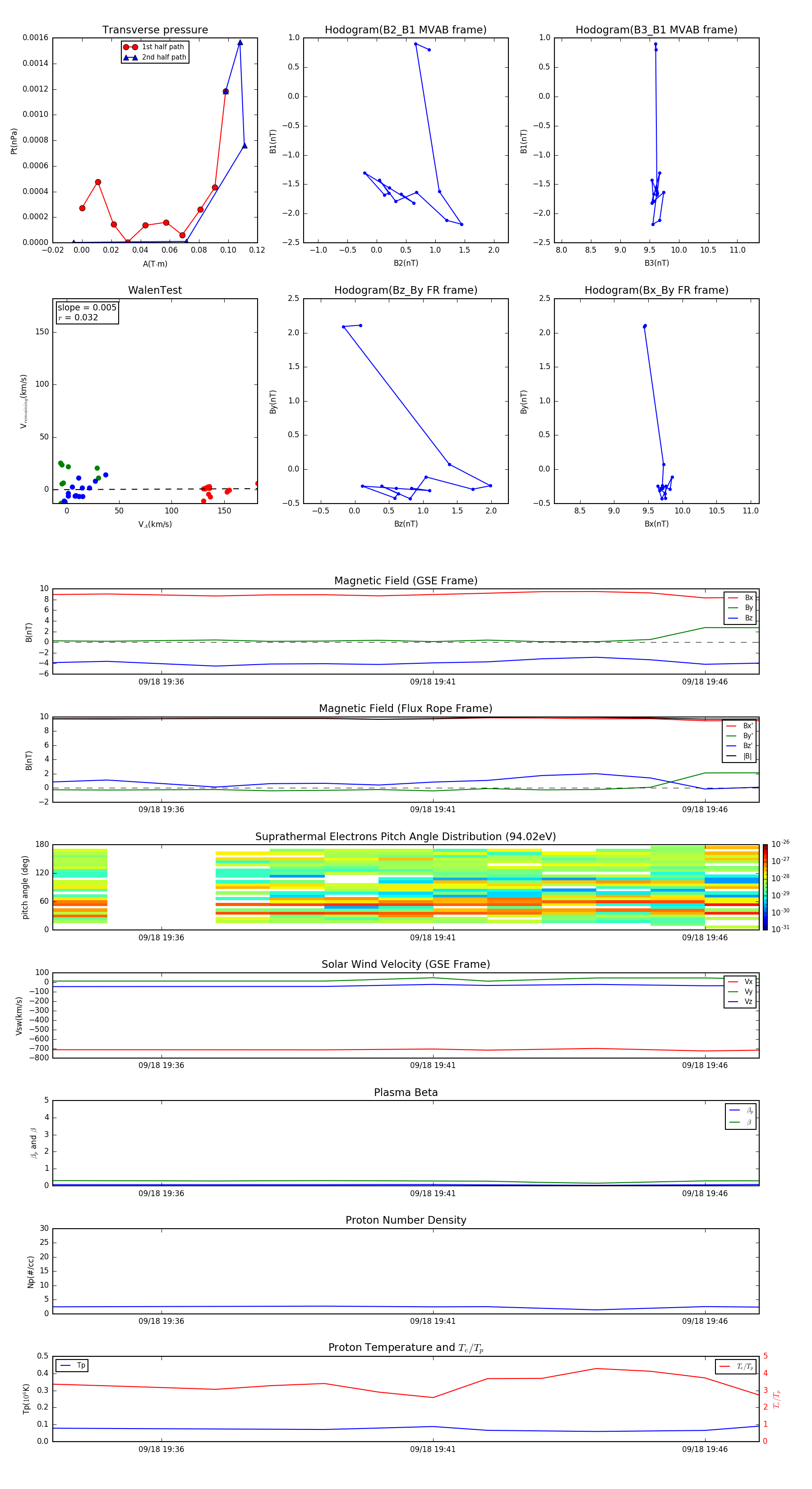Screen dimensions: 812x1489
Task: Select 'Vy' in solar wind velocity legend
Action: coord(740,992)
